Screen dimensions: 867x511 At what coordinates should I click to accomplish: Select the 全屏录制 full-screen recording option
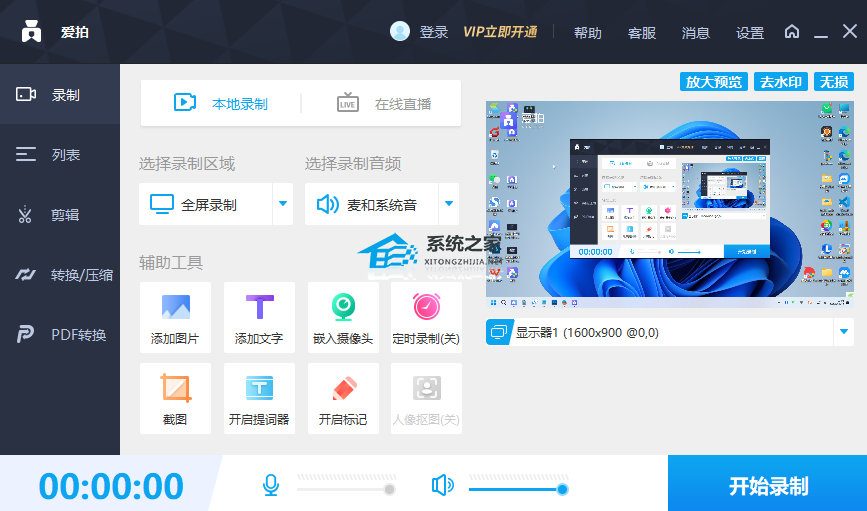tap(205, 204)
